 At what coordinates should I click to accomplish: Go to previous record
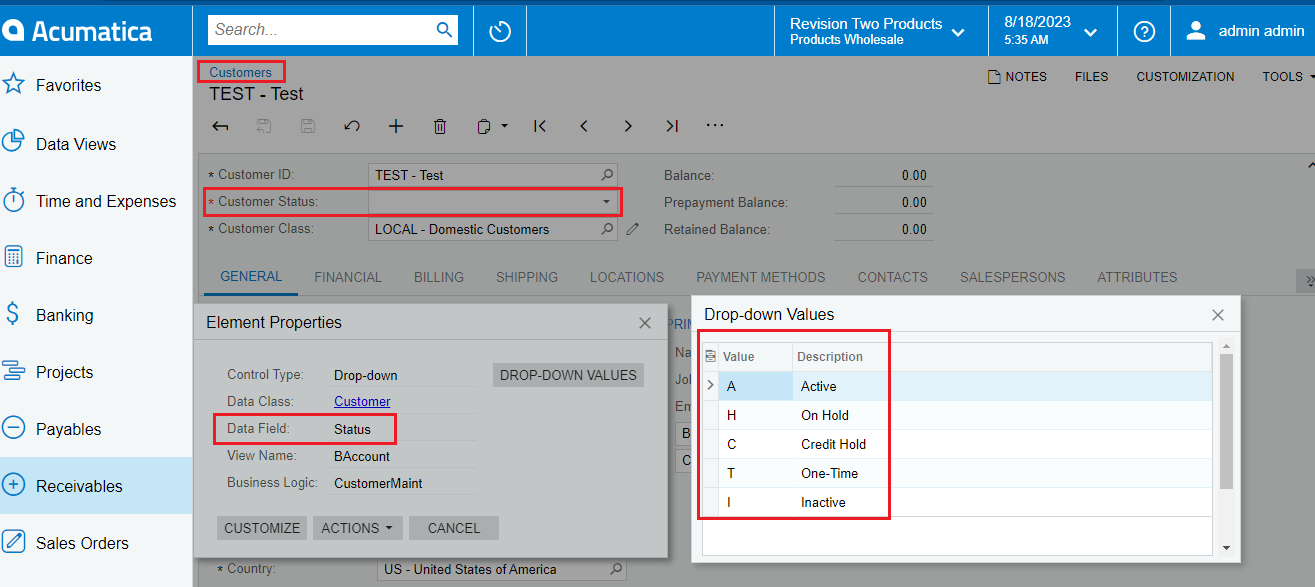pyautogui.click(x=584, y=126)
